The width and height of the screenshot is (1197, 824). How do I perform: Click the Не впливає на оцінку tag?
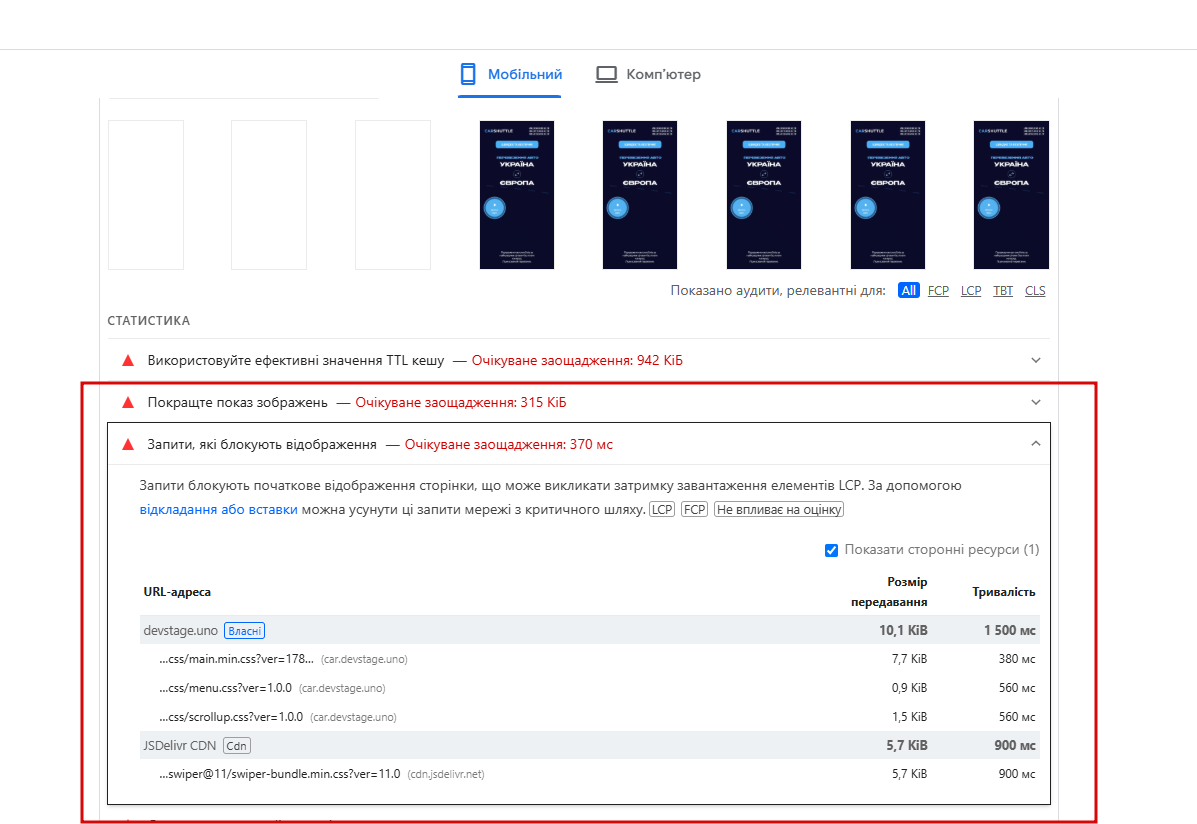779,509
